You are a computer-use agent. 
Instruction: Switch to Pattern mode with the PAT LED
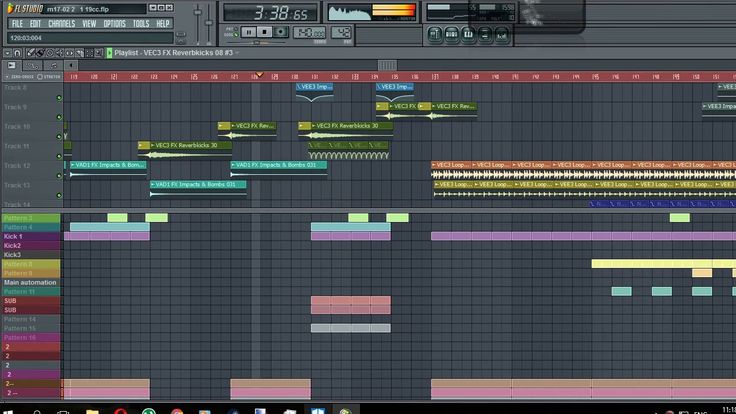(x=236, y=28)
